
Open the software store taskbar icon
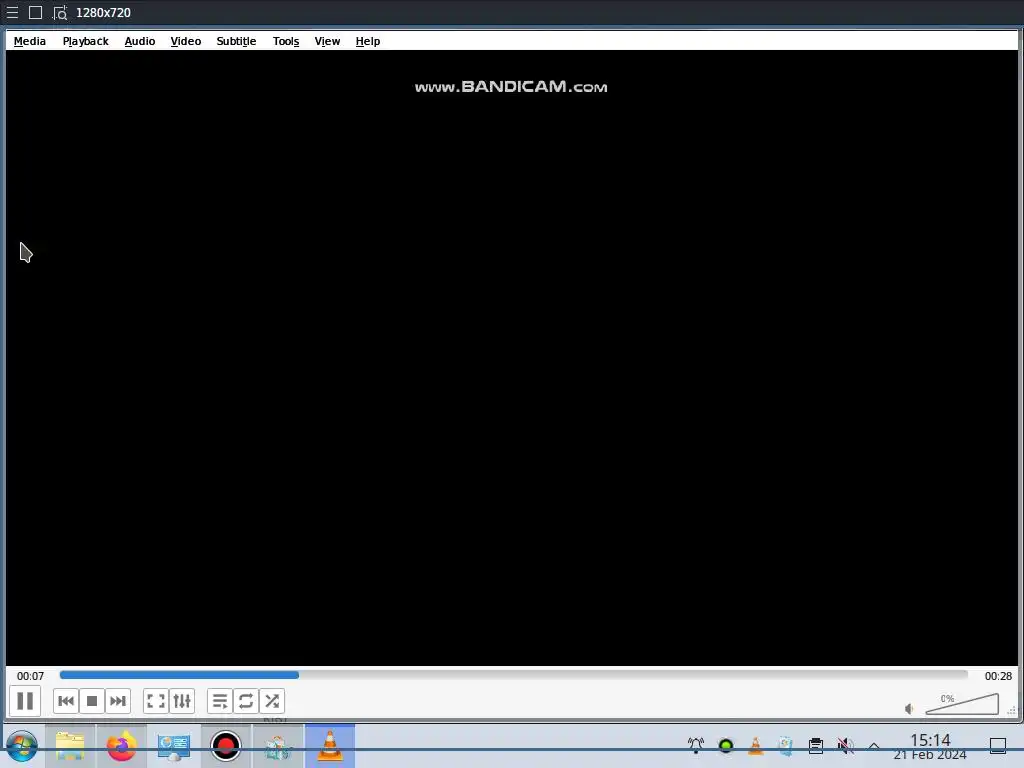click(x=278, y=746)
